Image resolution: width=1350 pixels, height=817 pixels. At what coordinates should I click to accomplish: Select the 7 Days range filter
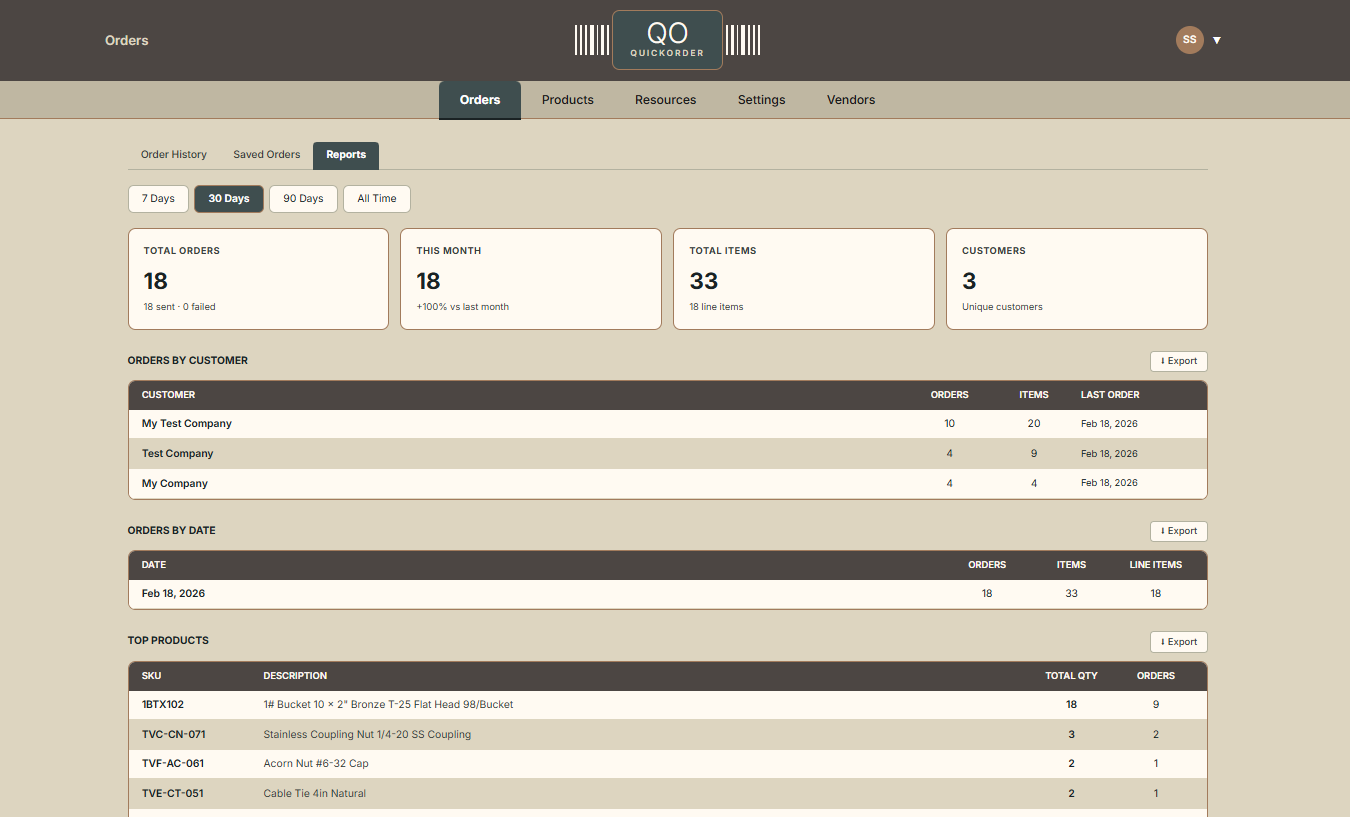[158, 199]
